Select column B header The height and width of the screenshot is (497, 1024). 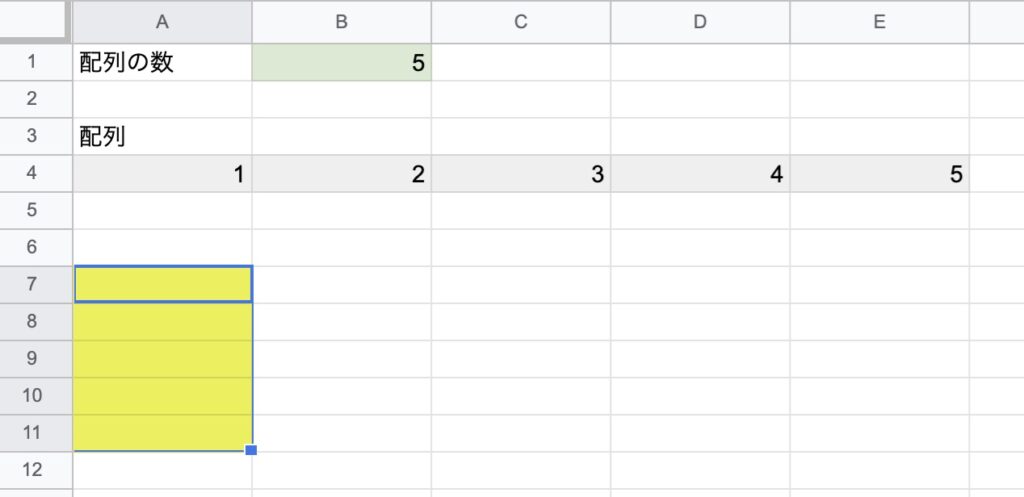point(342,22)
